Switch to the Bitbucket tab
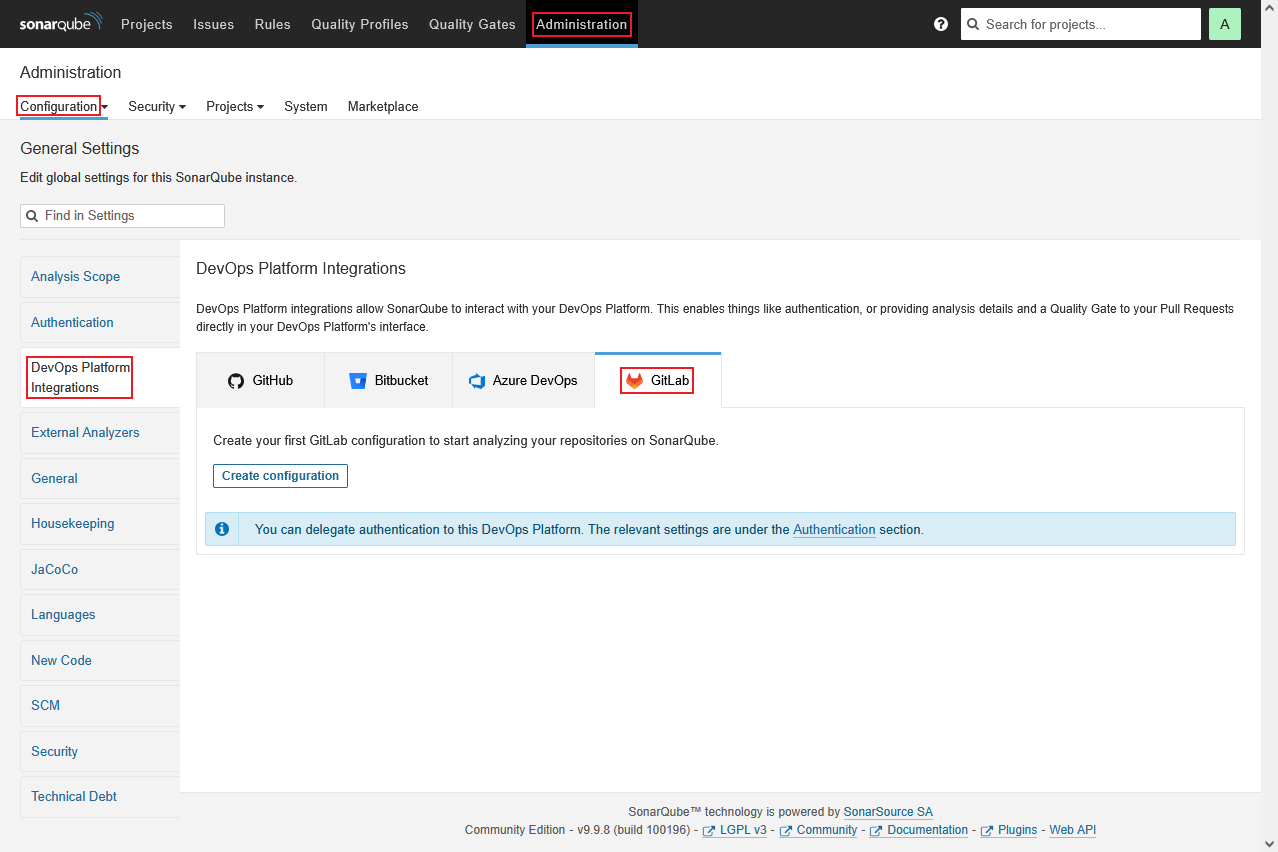Image resolution: width=1278 pixels, height=852 pixels. tap(388, 380)
